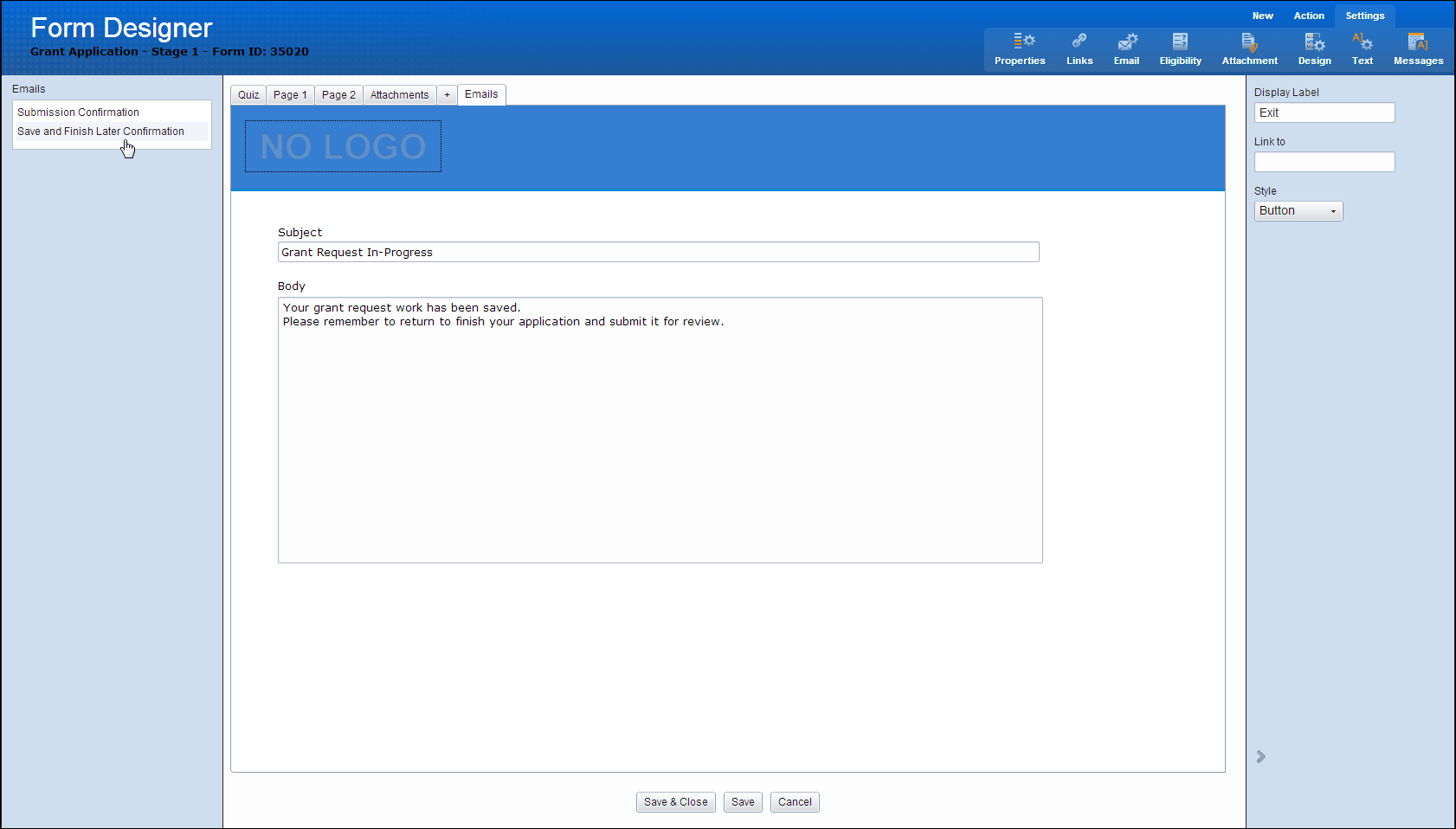Click the NO LOGO placeholder image
The image size is (1456, 829).
pyautogui.click(x=343, y=146)
